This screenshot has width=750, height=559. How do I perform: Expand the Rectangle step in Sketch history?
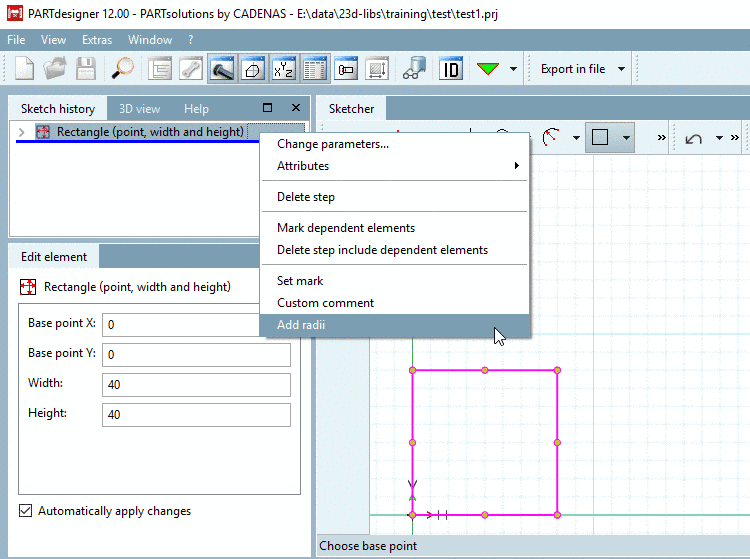coord(22,132)
